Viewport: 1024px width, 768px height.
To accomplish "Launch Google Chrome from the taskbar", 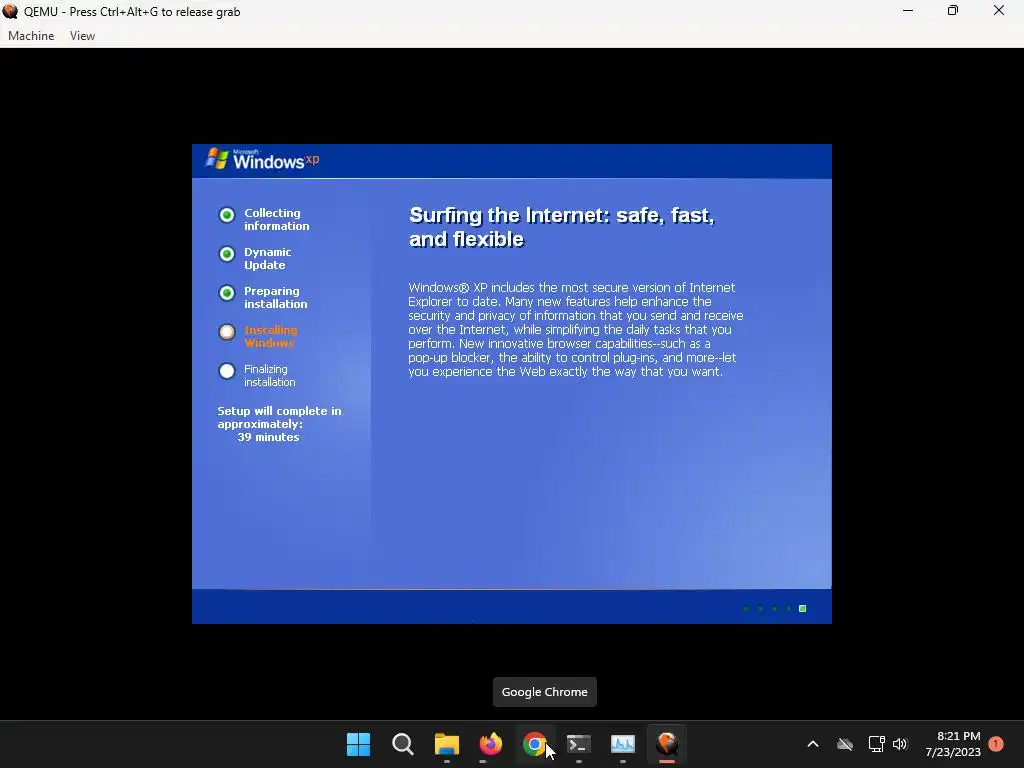I will pyautogui.click(x=534, y=744).
